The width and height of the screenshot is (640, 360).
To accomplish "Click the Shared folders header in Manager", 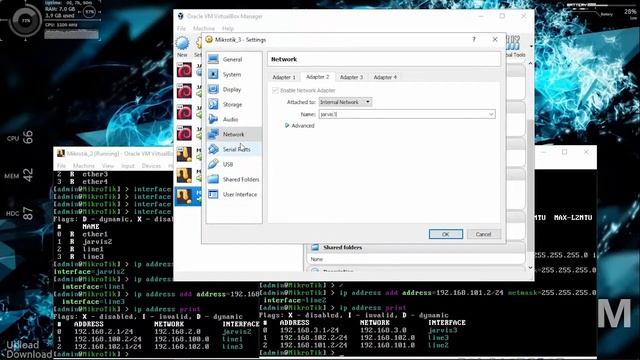I will [342, 247].
